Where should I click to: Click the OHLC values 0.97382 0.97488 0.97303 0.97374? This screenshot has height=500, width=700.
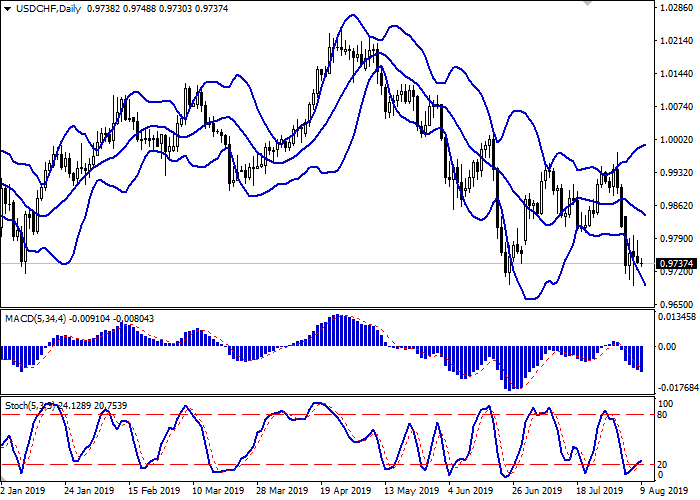click(157, 9)
